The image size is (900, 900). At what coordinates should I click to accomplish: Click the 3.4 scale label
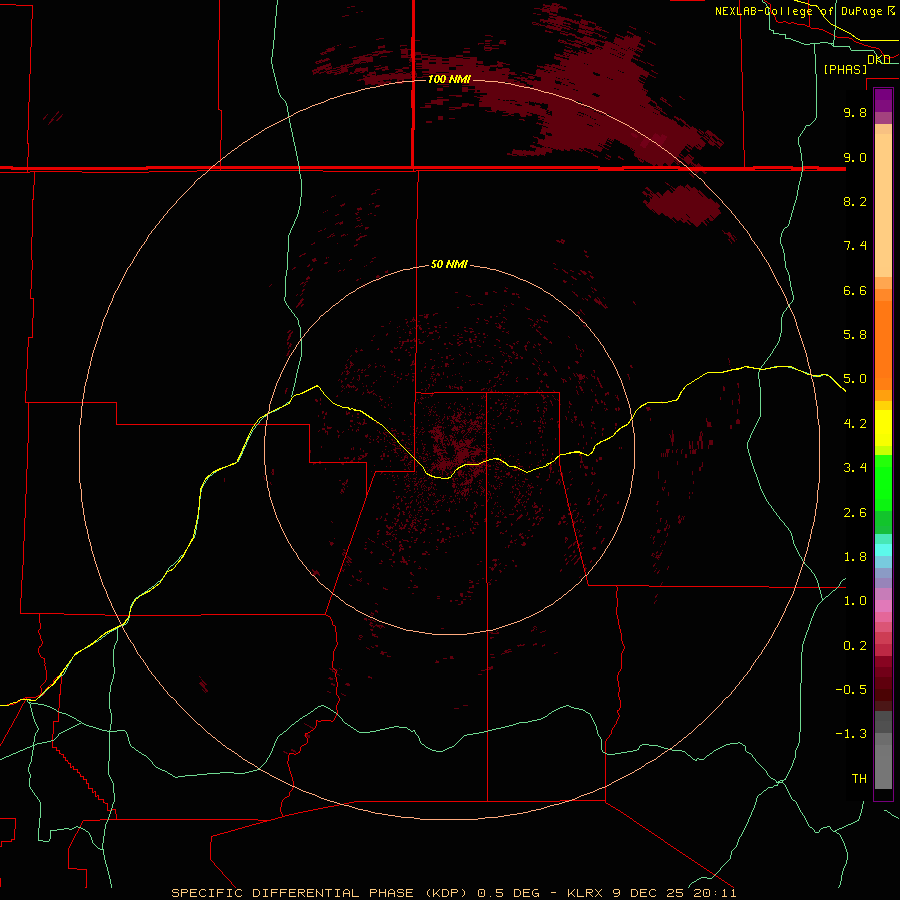point(855,468)
